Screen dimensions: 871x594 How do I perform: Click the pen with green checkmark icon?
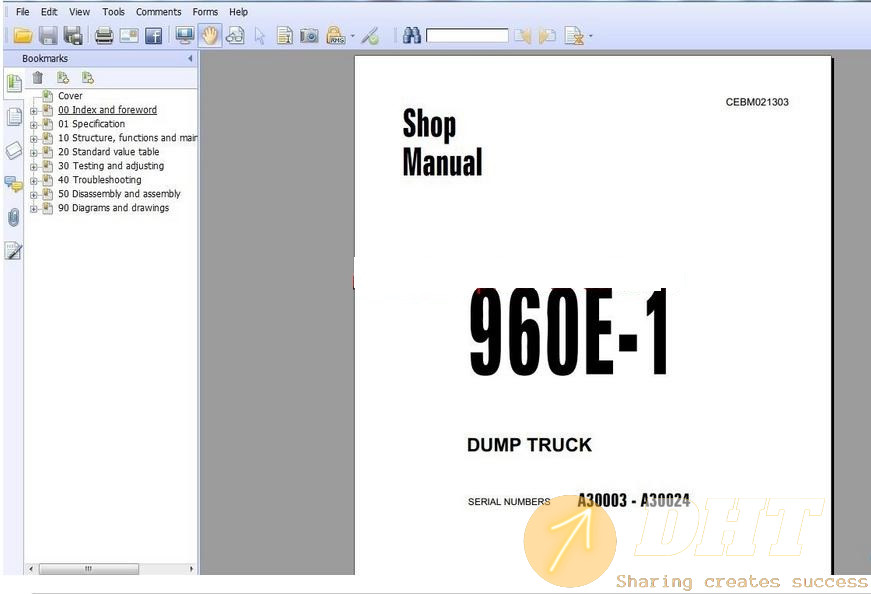pos(370,36)
